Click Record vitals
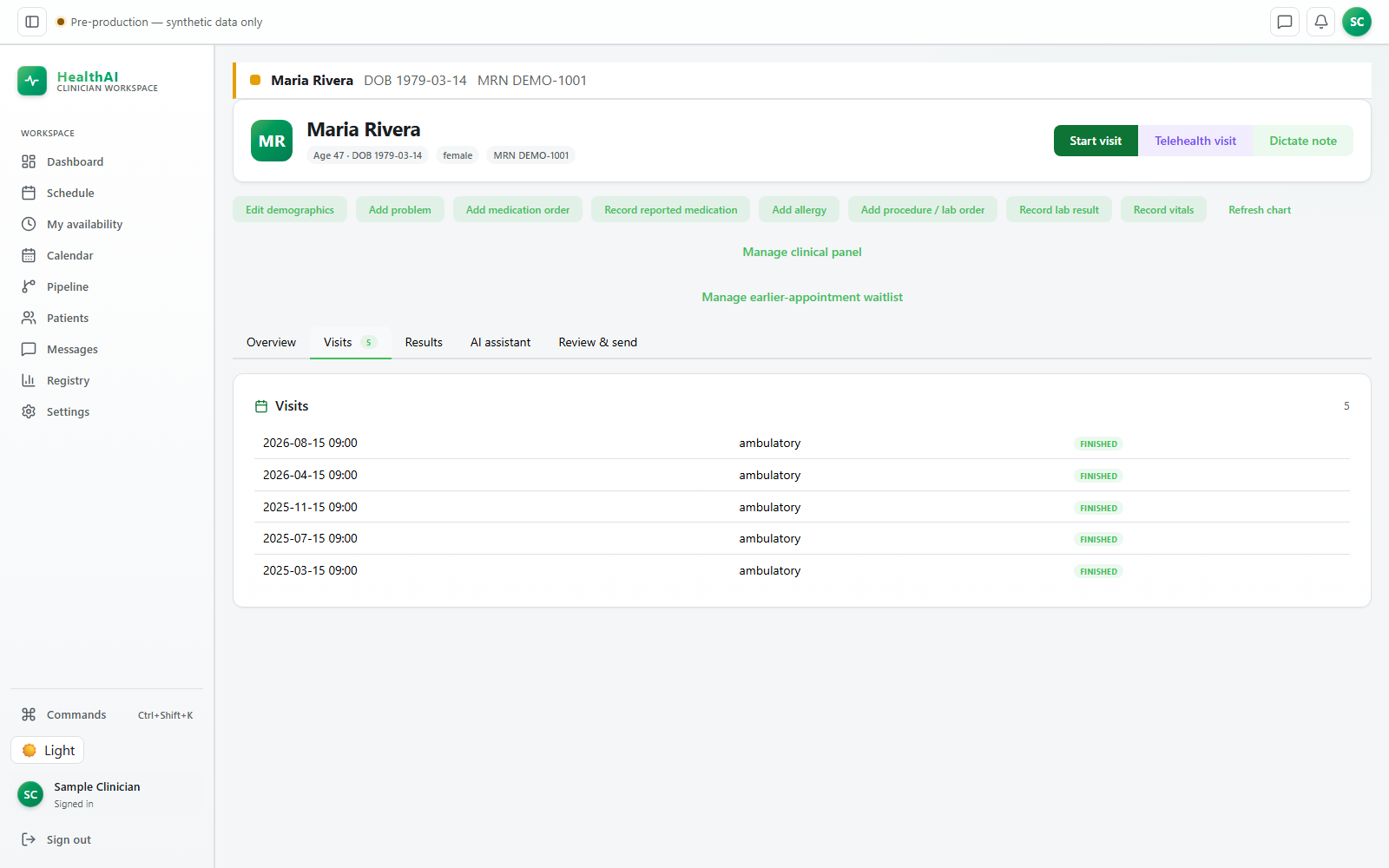Screen dimensions: 1389x868 (x=1163, y=209)
